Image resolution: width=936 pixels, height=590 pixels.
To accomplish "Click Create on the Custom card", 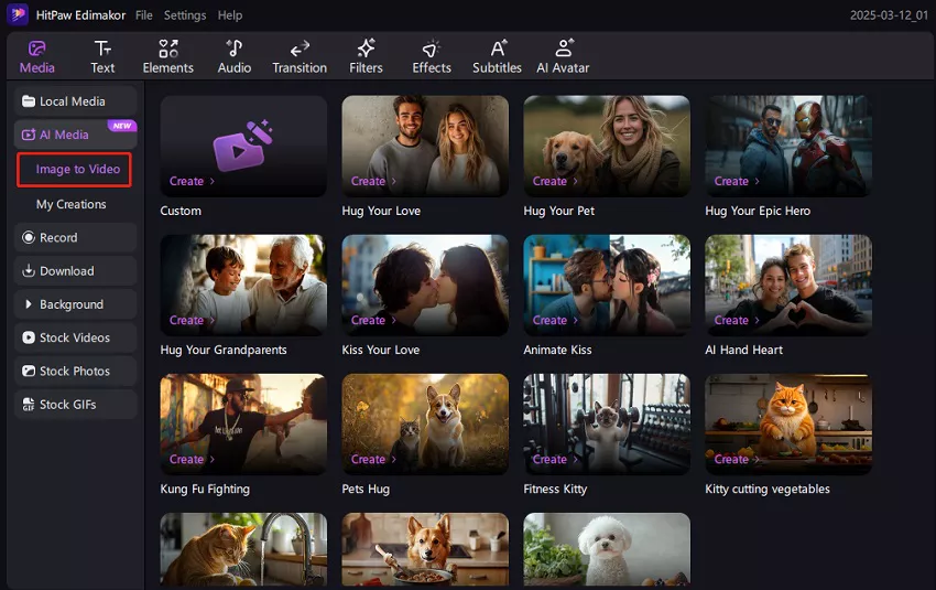I will [192, 181].
